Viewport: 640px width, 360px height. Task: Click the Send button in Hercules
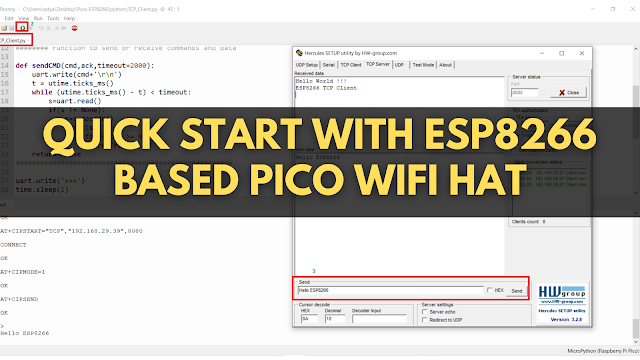517,291
